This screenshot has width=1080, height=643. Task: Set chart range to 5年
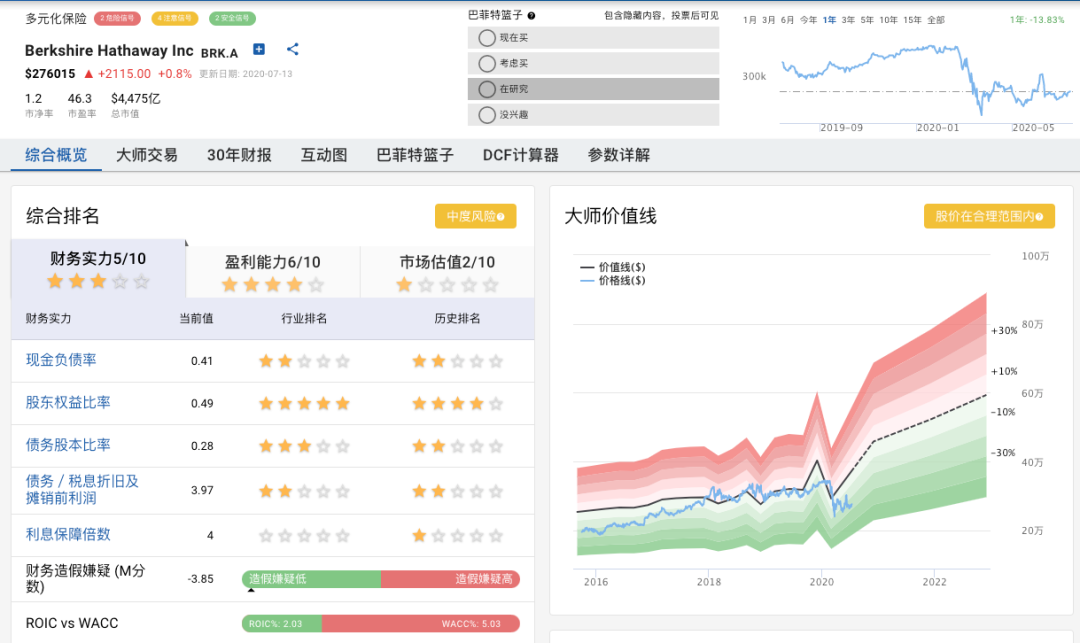pos(867,20)
